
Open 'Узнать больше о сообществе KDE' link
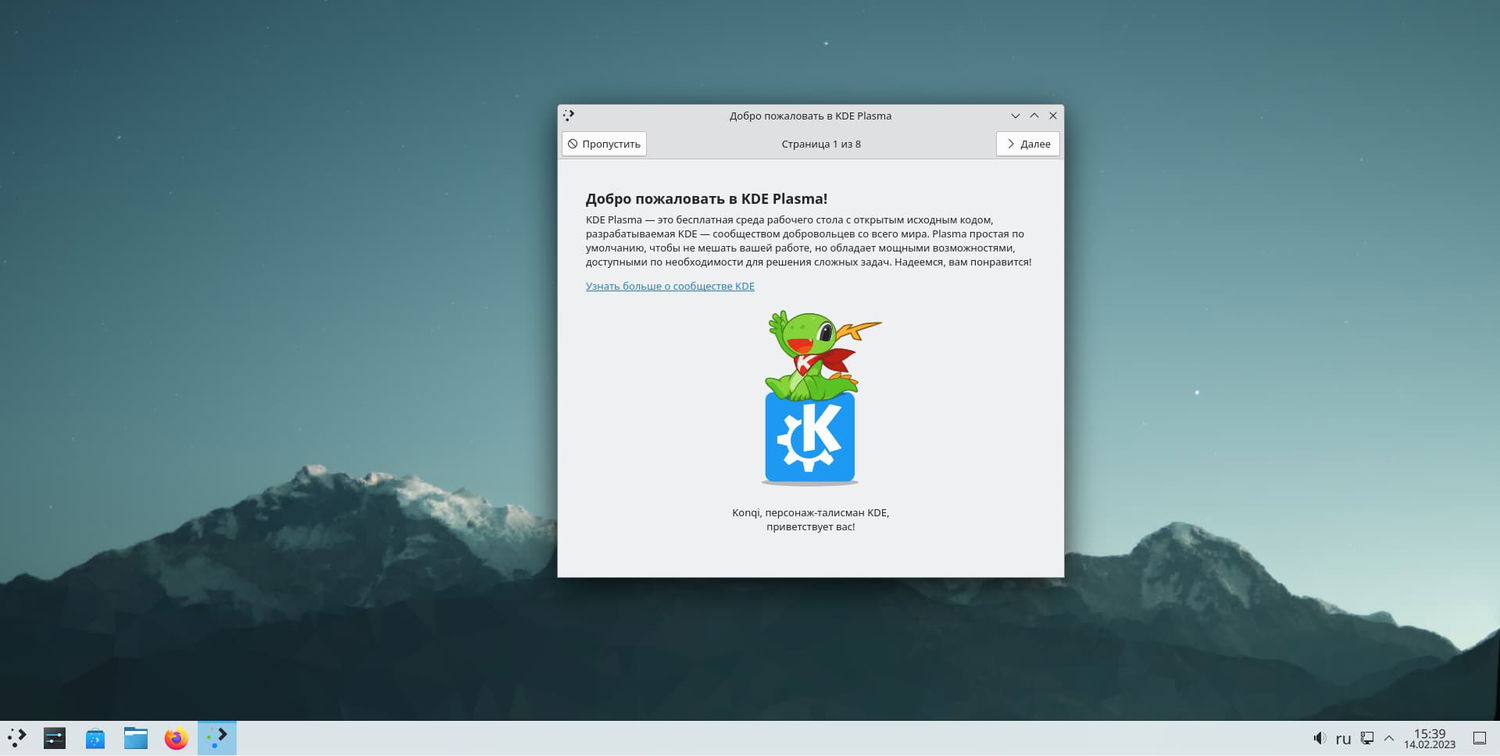[x=670, y=286]
